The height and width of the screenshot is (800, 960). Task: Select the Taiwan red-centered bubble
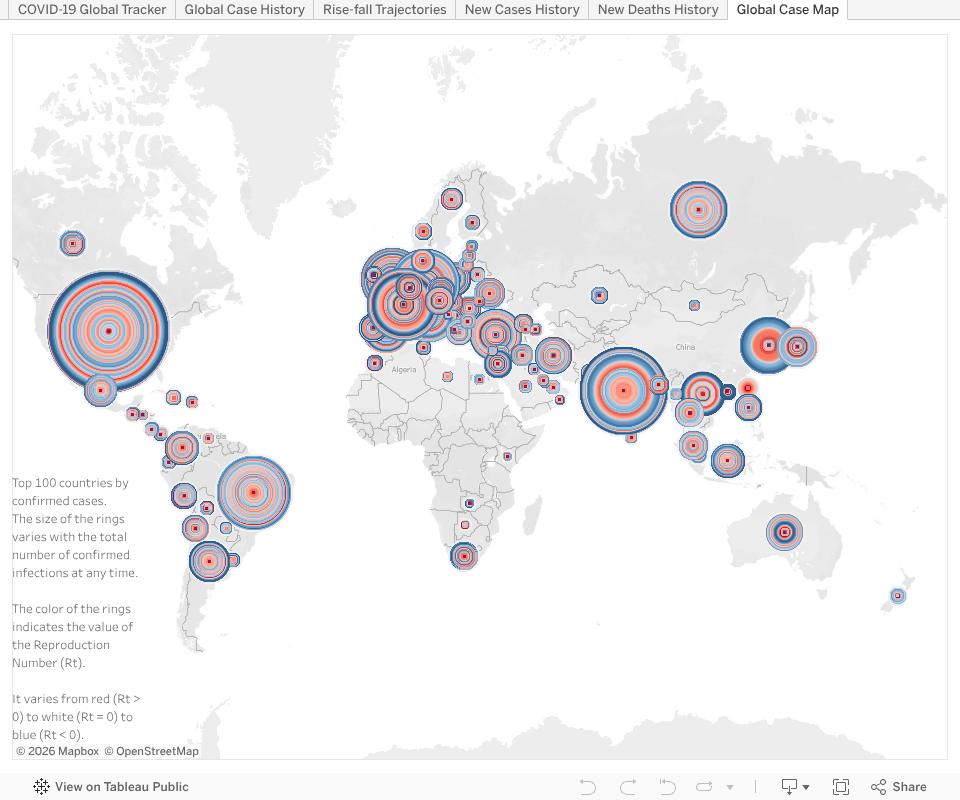pos(748,388)
